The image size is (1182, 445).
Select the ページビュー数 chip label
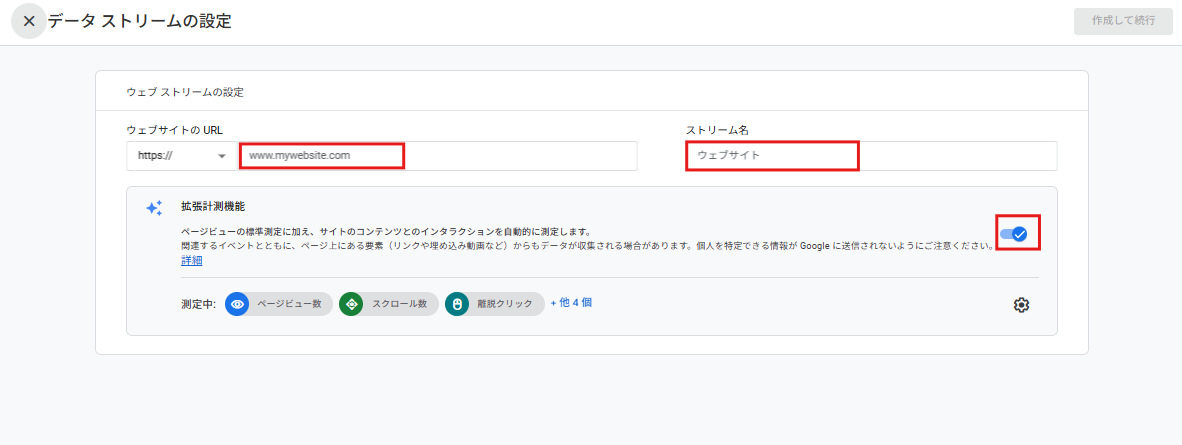click(x=289, y=304)
